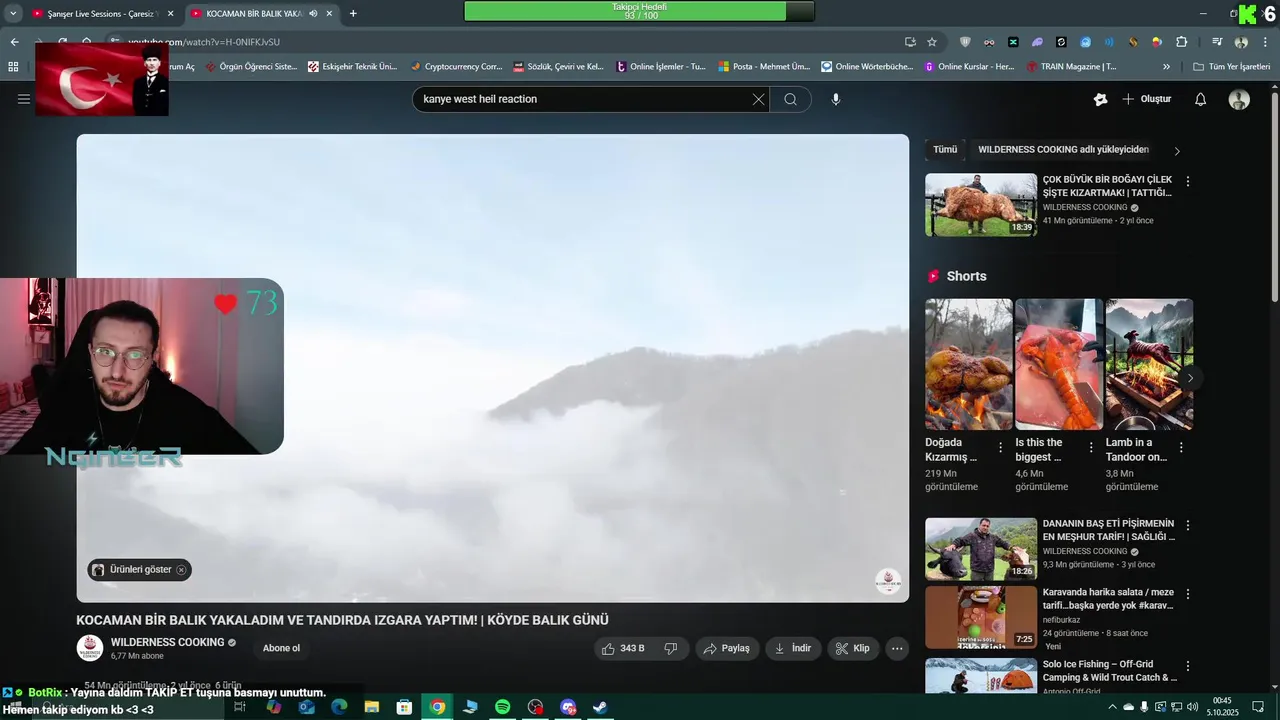Open options for DANANIN BAŞ ETİ video

[x=1188, y=525]
